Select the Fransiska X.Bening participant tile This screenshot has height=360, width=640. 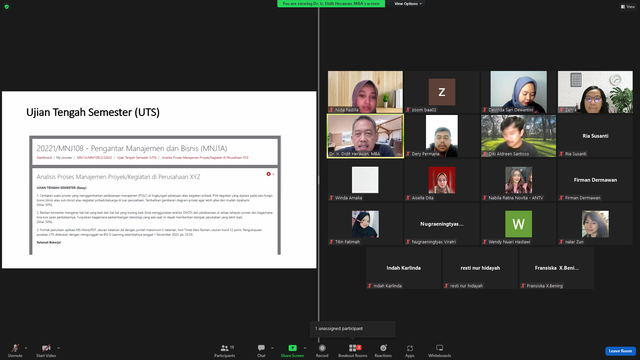click(x=557, y=268)
